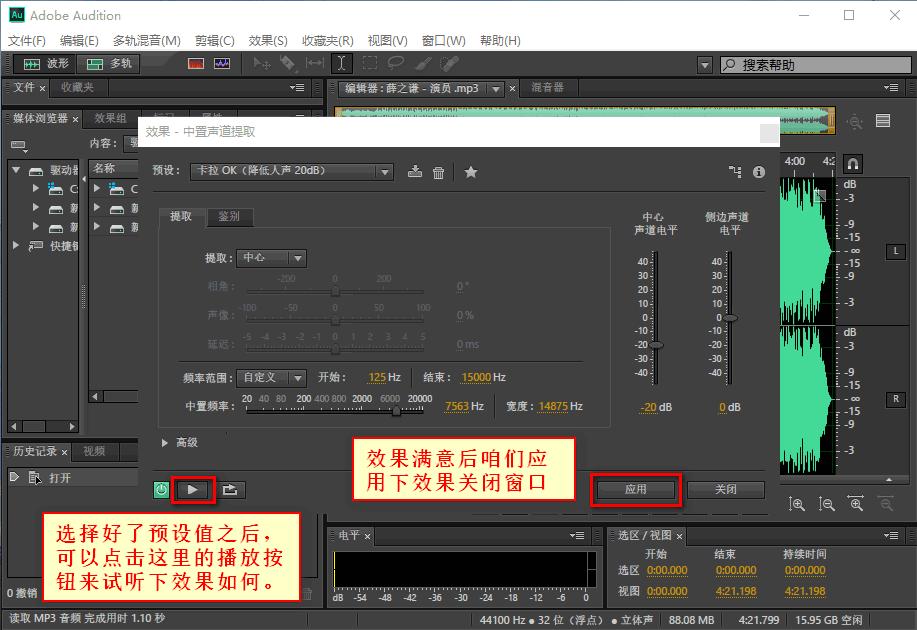Open effect info via the circled-i icon
The height and width of the screenshot is (630, 917).
[x=758, y=172]
